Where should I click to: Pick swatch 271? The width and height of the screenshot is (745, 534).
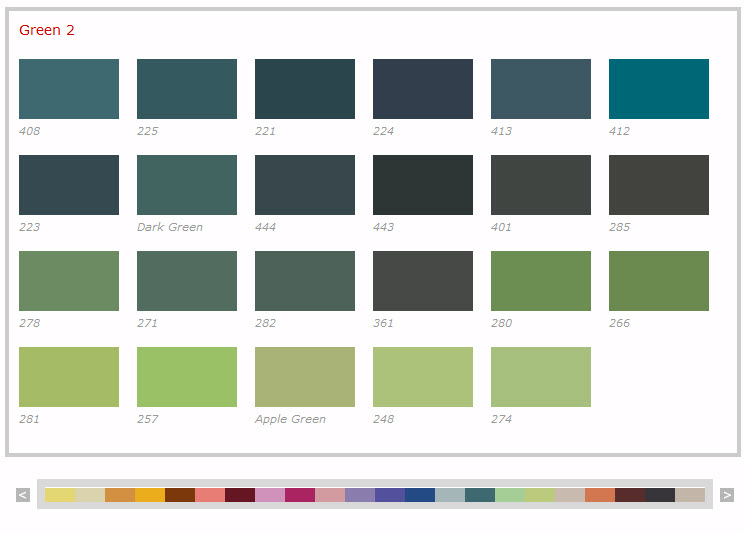tap(187, 281)
